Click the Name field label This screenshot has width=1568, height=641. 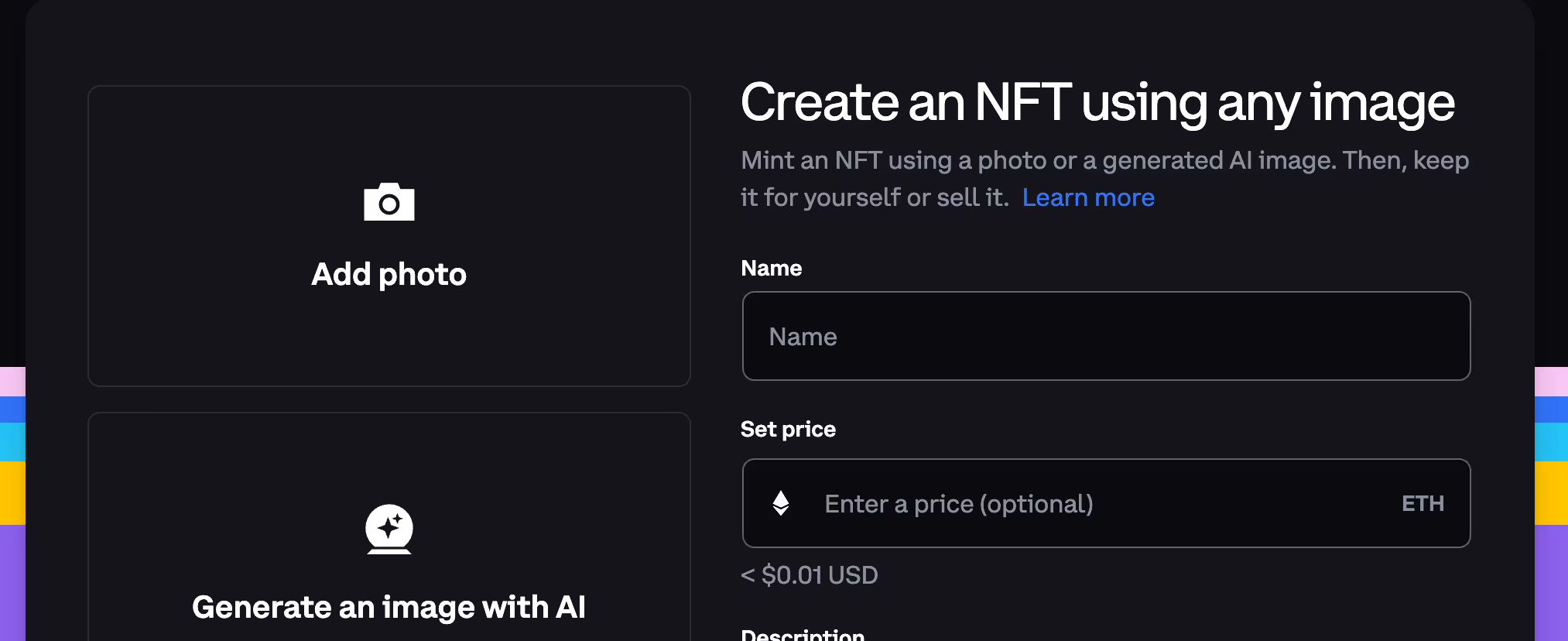point(772,268)
